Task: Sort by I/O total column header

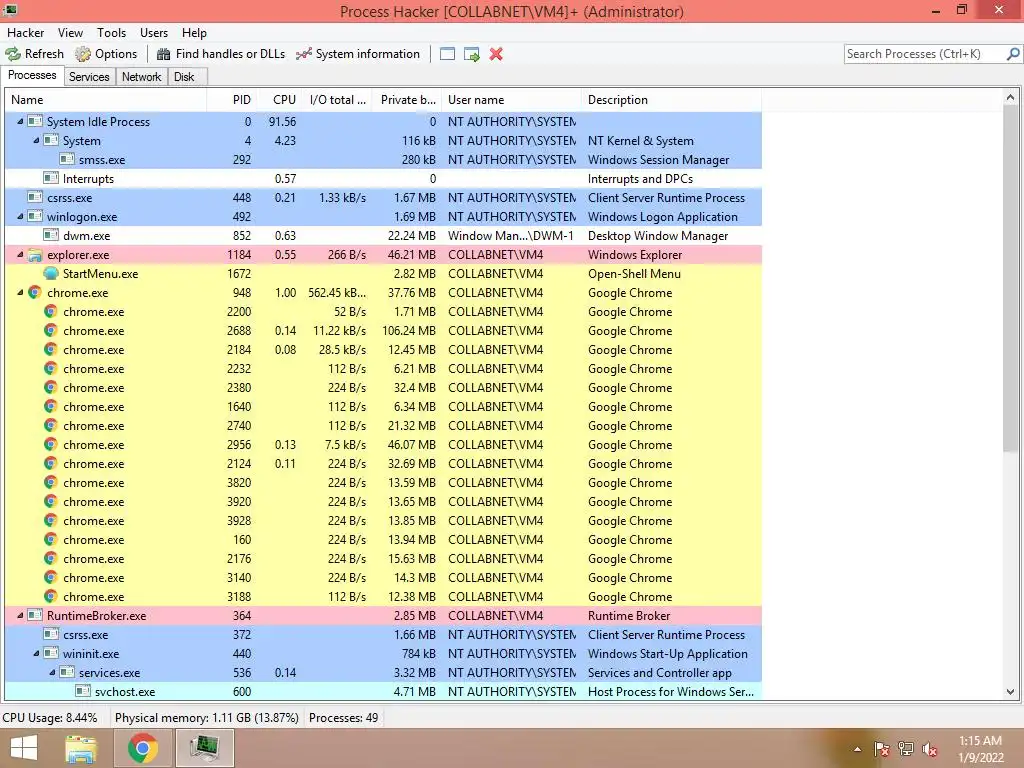Action: click(338, 100)
